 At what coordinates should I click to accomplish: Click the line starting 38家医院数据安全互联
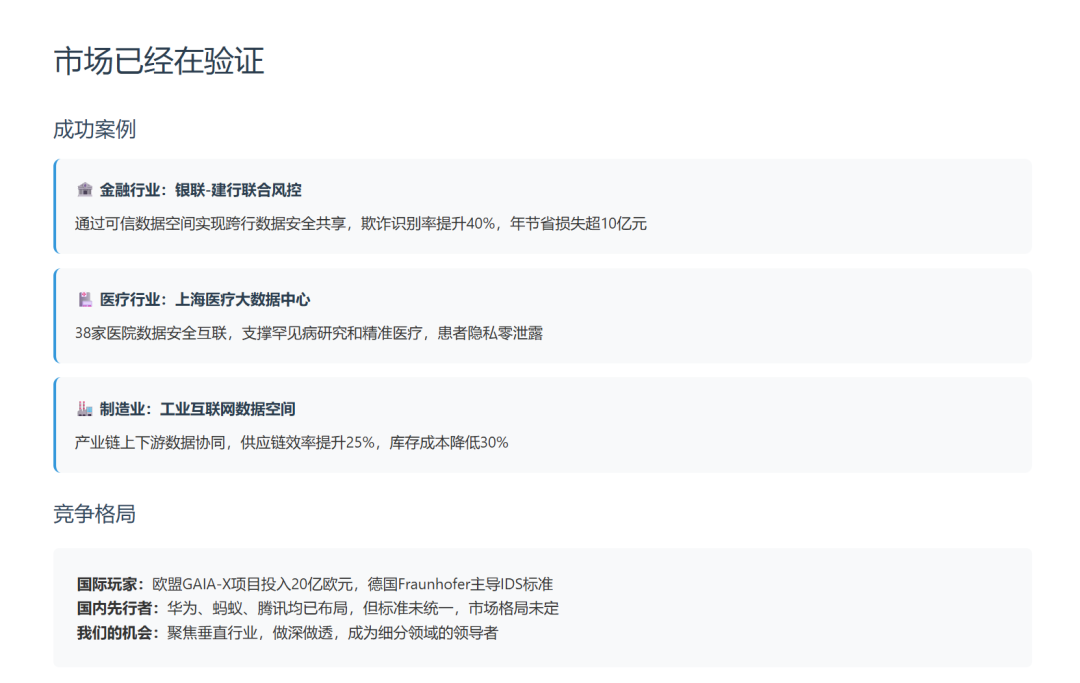coord(309,333)
